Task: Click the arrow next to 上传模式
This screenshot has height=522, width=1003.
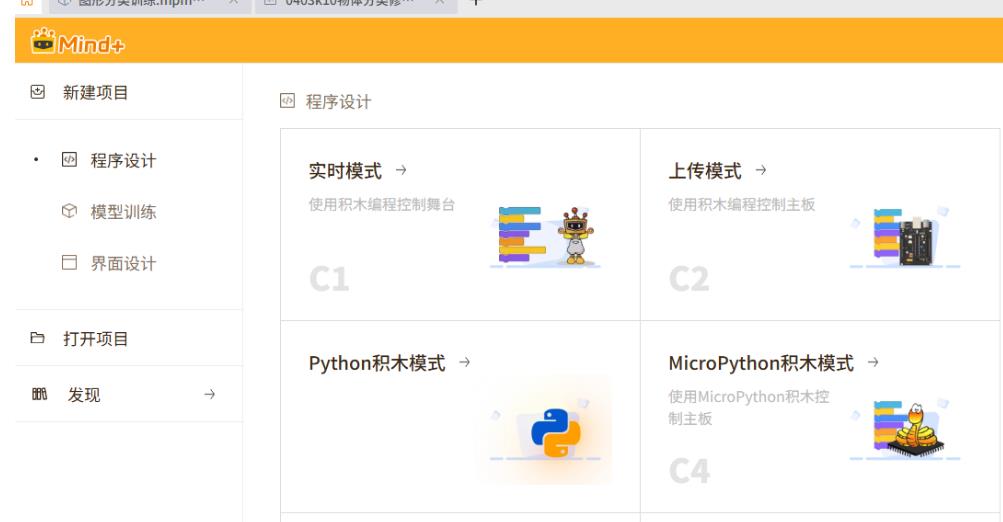Action: point(761,170)
